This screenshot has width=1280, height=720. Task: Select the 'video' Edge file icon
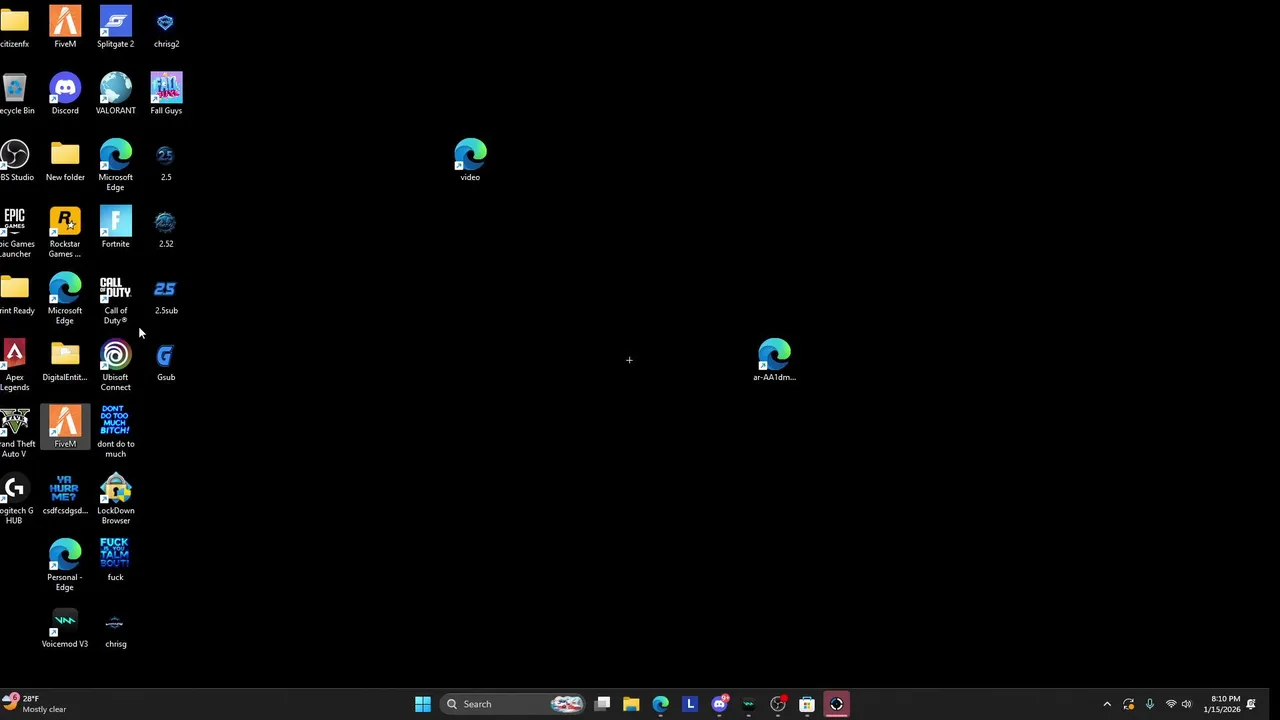[470, 161]
